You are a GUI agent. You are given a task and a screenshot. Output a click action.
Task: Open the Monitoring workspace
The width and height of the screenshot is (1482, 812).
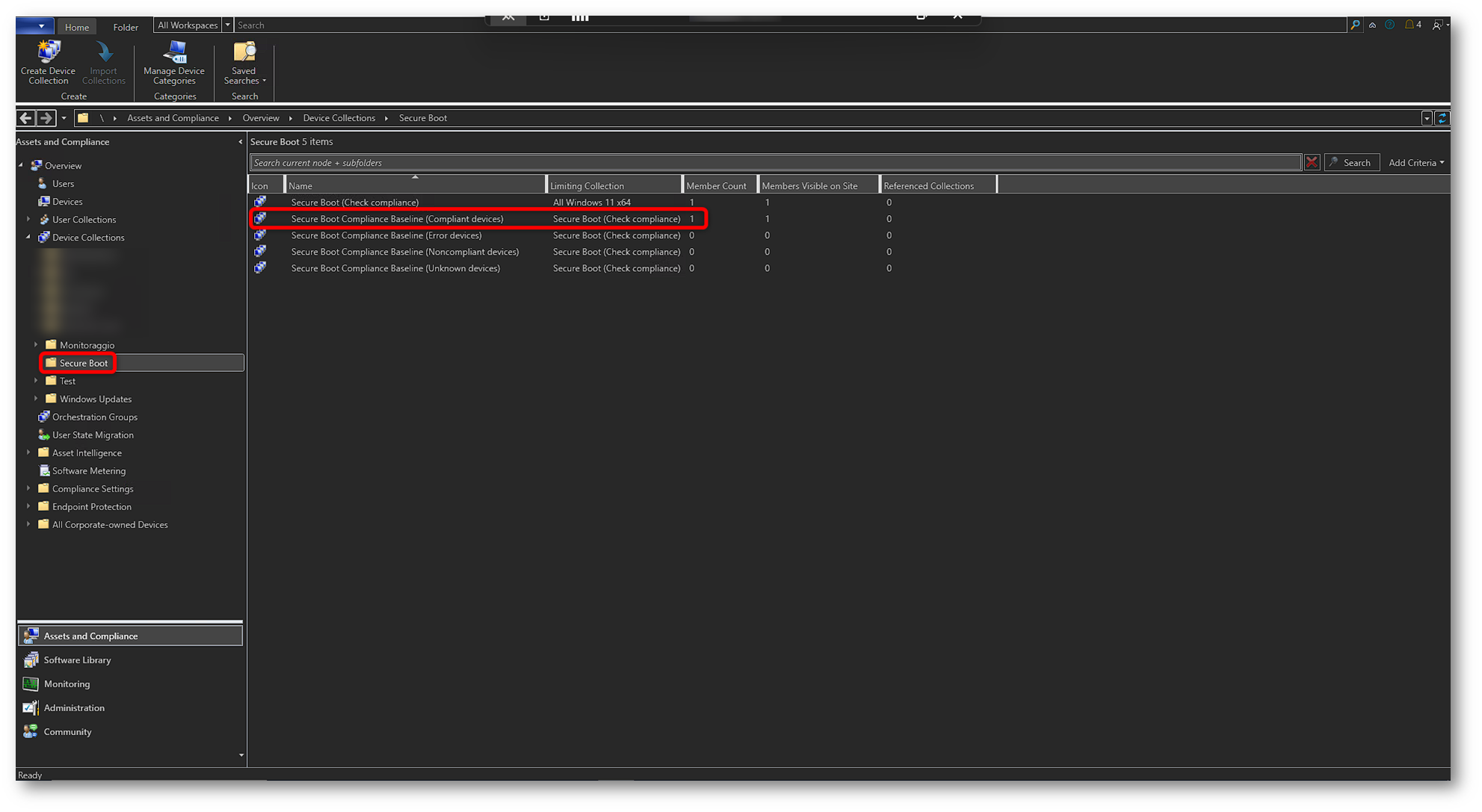pos(67,684)
